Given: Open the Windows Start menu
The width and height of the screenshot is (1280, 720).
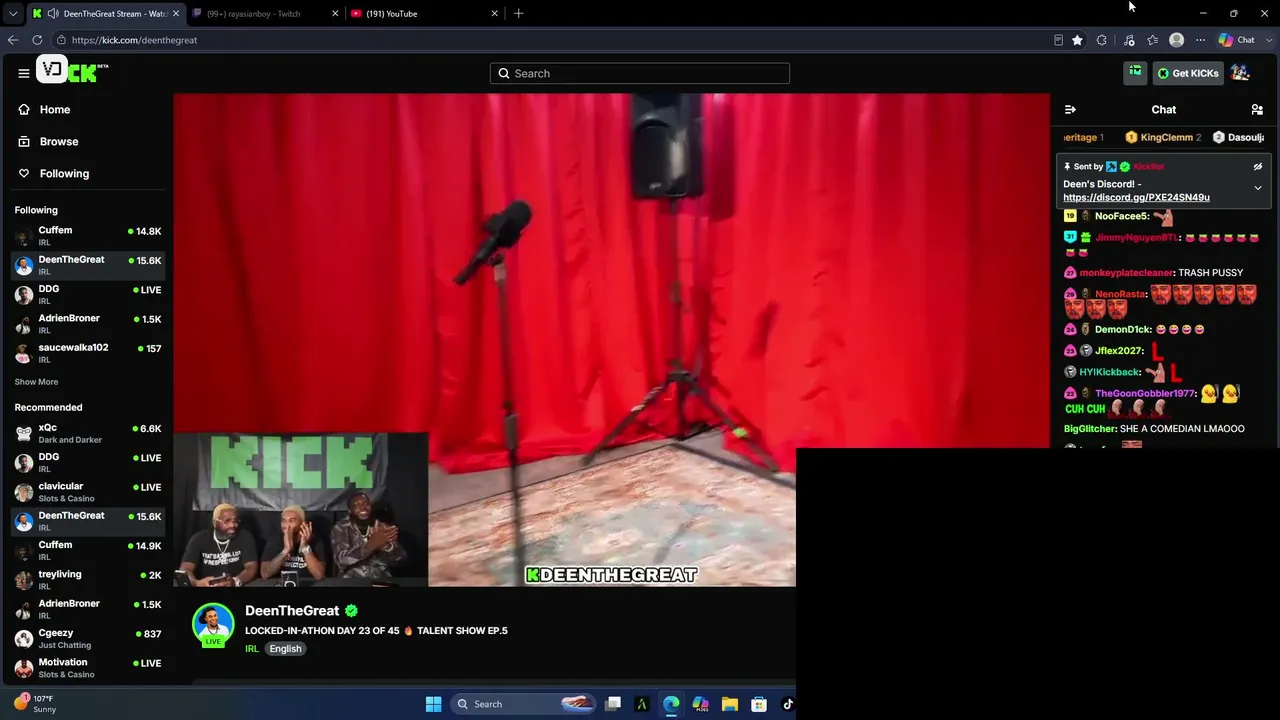Looking at the screenshot, I should point(433,704).
